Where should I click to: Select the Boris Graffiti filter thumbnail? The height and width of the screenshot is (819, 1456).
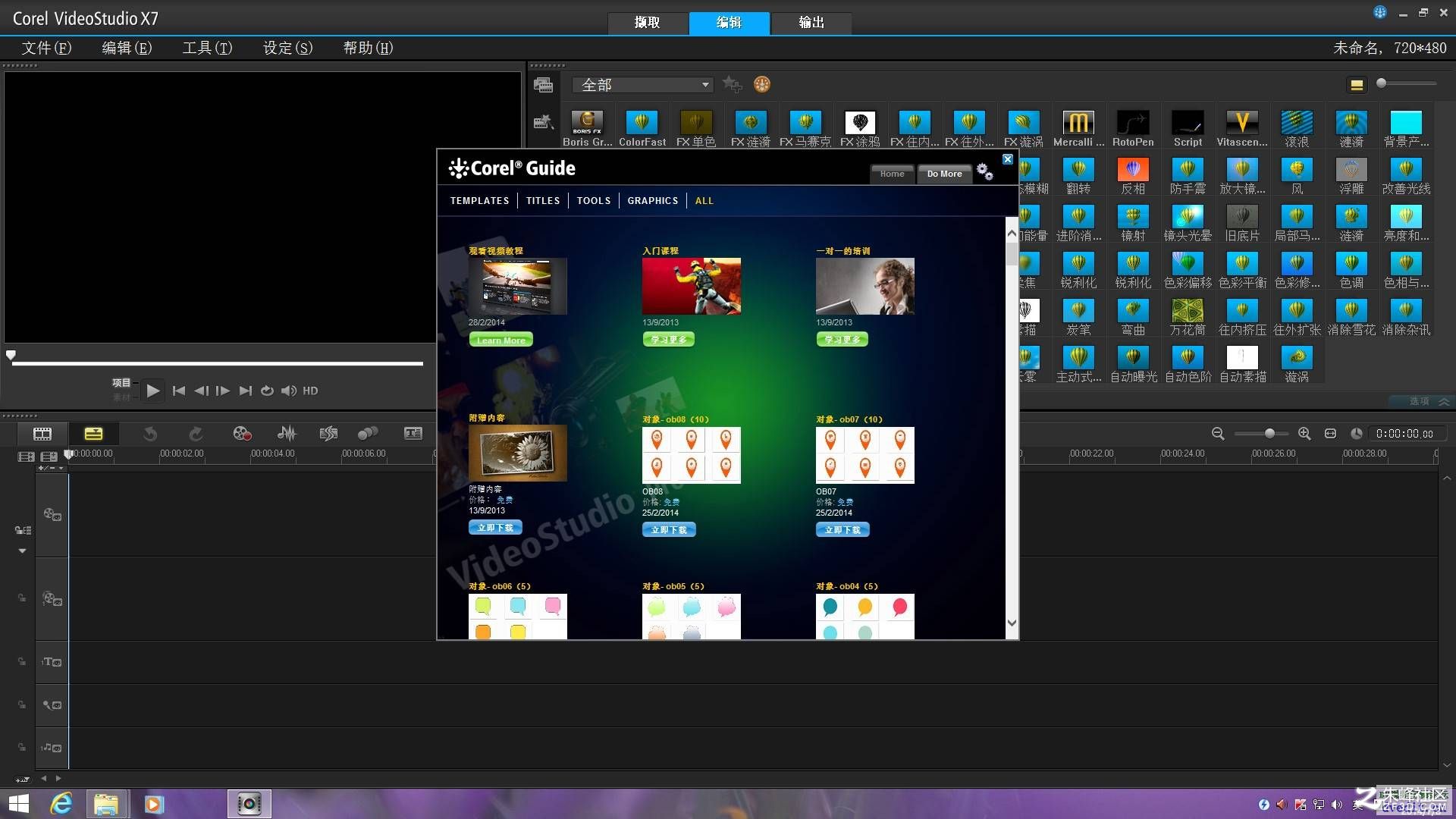pos(587,122)
